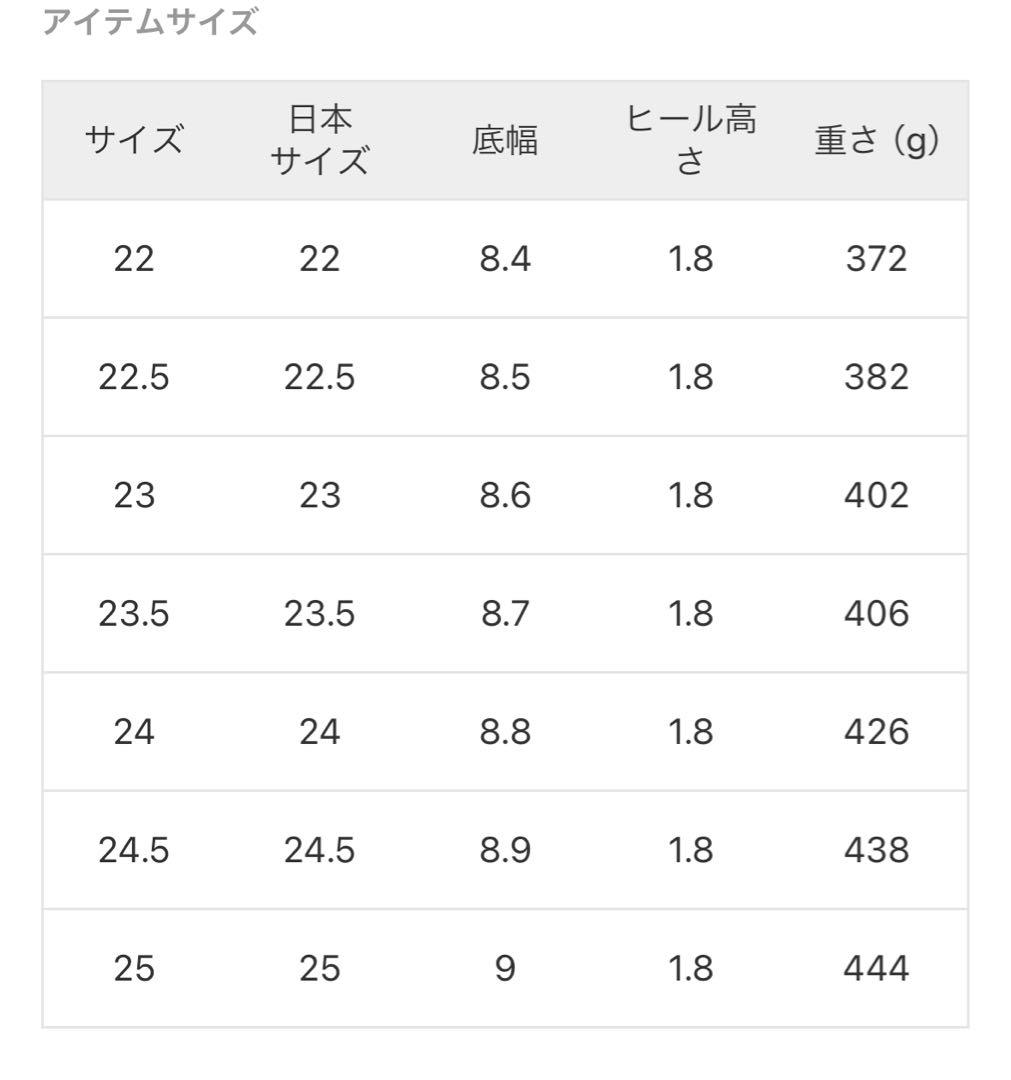This screenshot has width=1011, height=1080.
Task: Click weight value 402
Action: 876,495
